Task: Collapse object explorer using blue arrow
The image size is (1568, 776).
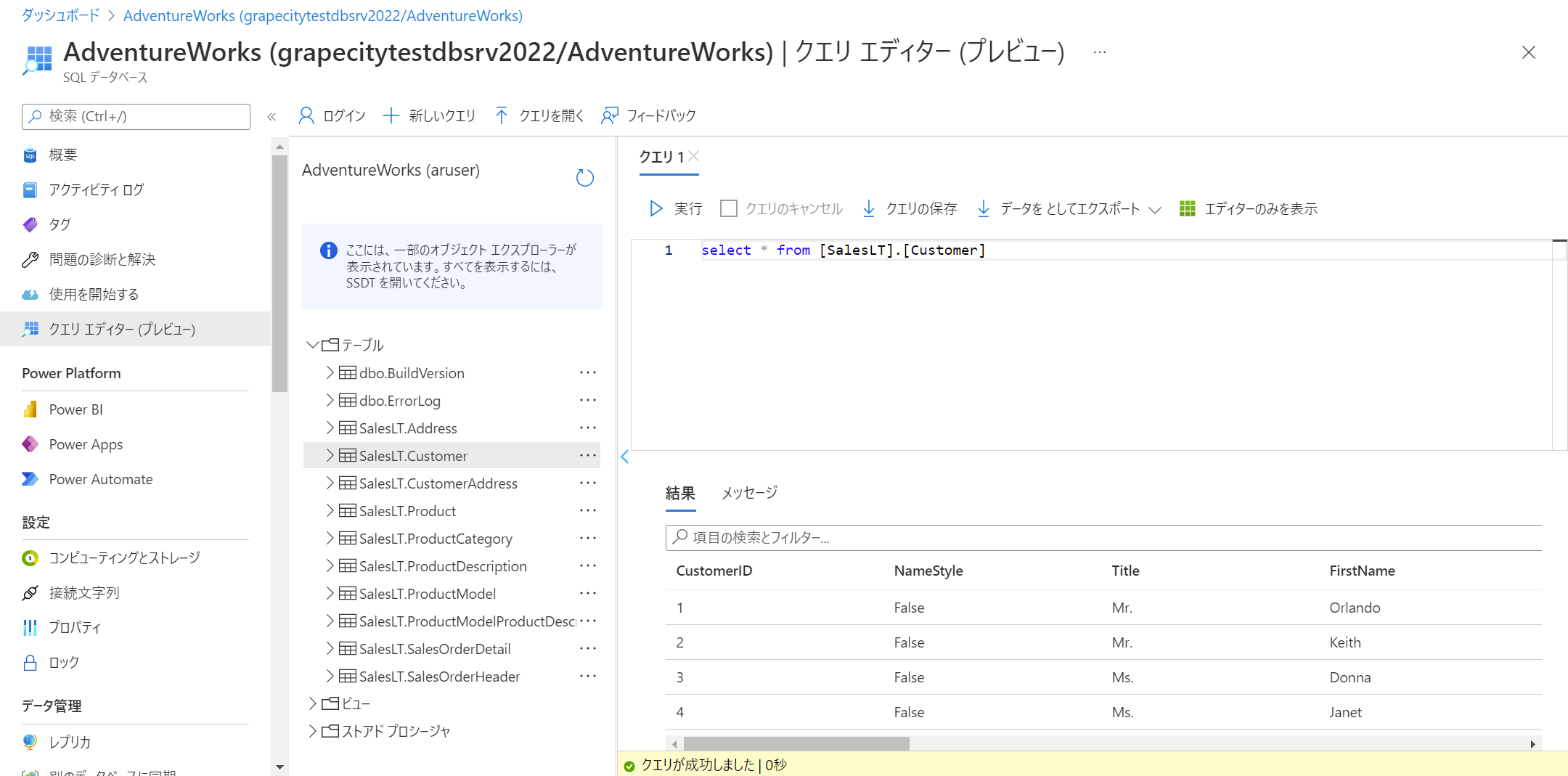Action: (x=624, y=457)
